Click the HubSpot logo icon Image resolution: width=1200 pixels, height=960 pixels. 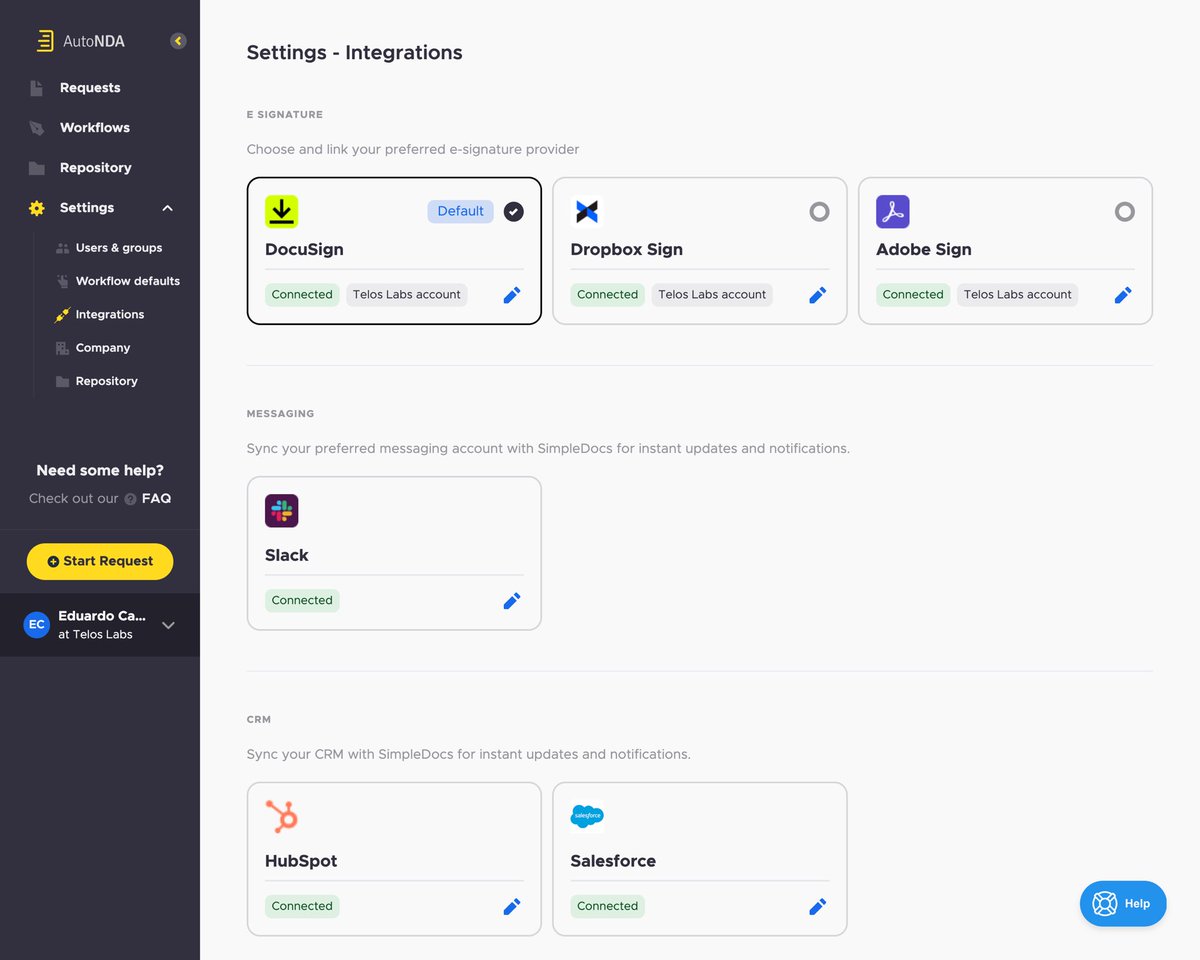[282, 817]
